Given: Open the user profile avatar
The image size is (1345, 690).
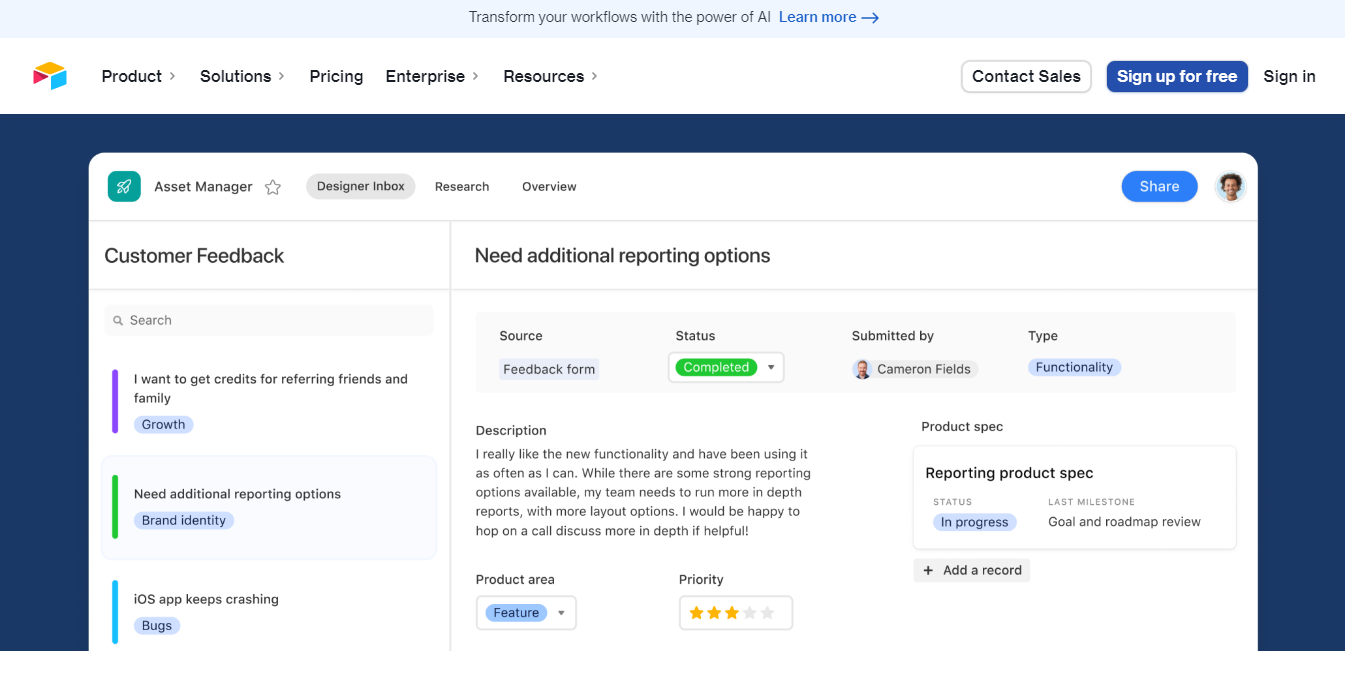Looking at the screenshot, I should (1230, 187).
